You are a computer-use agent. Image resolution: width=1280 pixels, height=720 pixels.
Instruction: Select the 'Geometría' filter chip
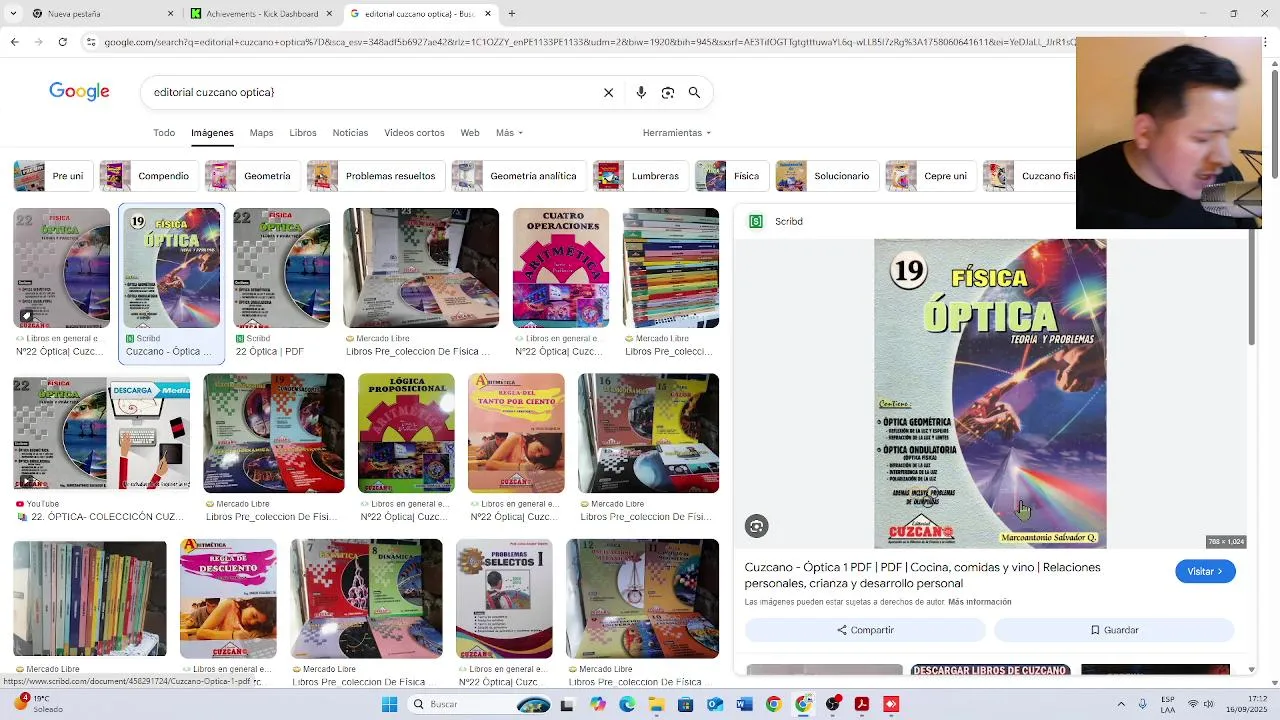point(253,176)
